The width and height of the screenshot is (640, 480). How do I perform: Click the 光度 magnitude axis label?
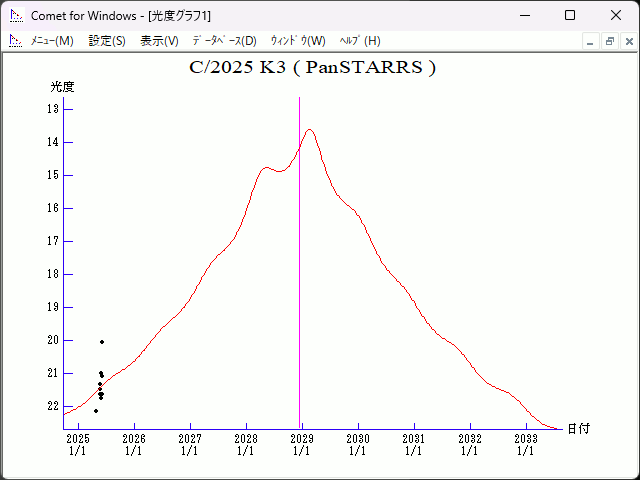click(63, 87)
